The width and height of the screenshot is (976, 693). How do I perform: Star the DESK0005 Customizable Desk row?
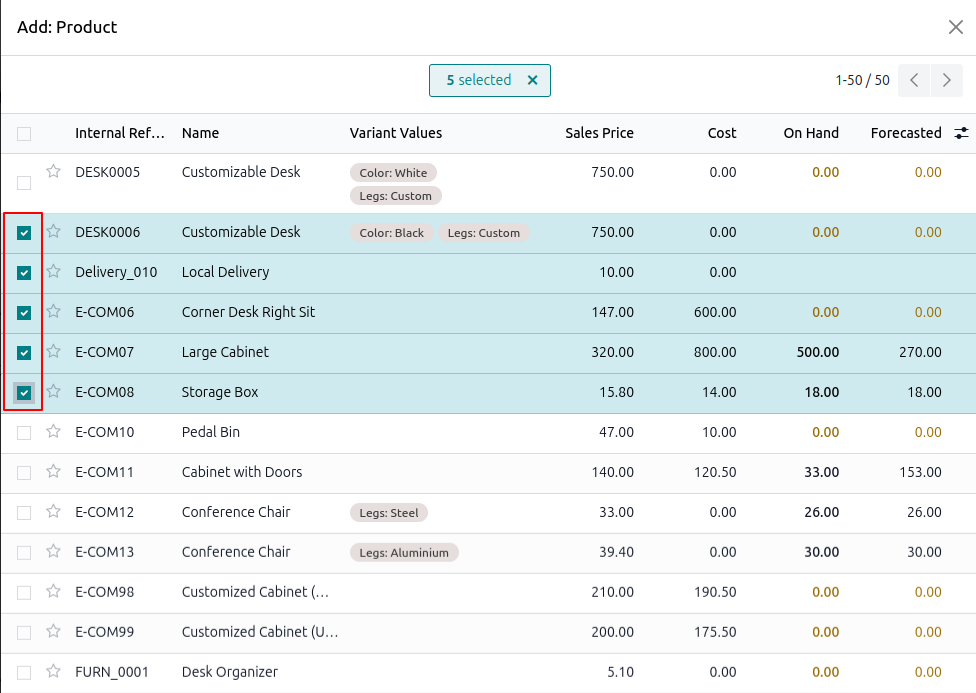point(54,172)
